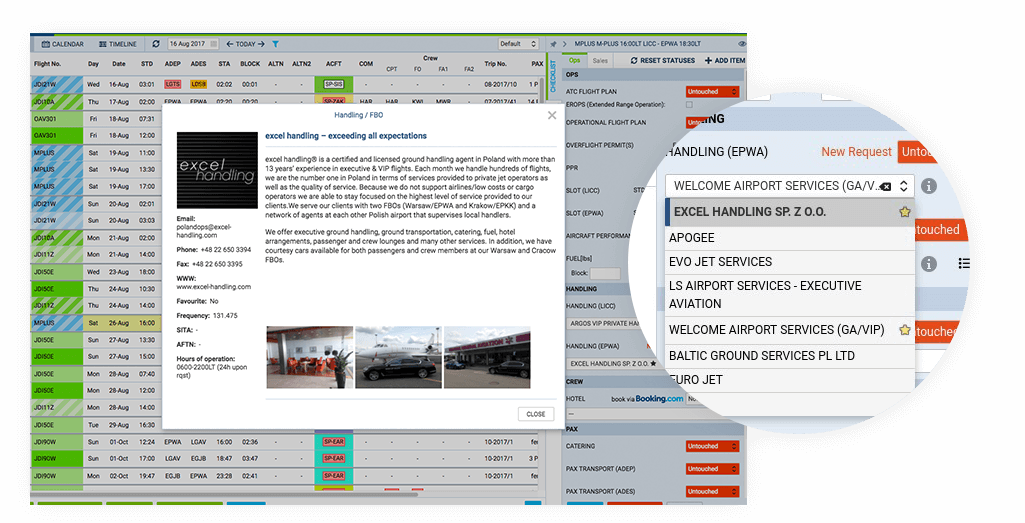The width and height of the screenshot is (1025, 523).
Task: Open the ATC Flight Plan status dropdown
Action: click(714, 91)
